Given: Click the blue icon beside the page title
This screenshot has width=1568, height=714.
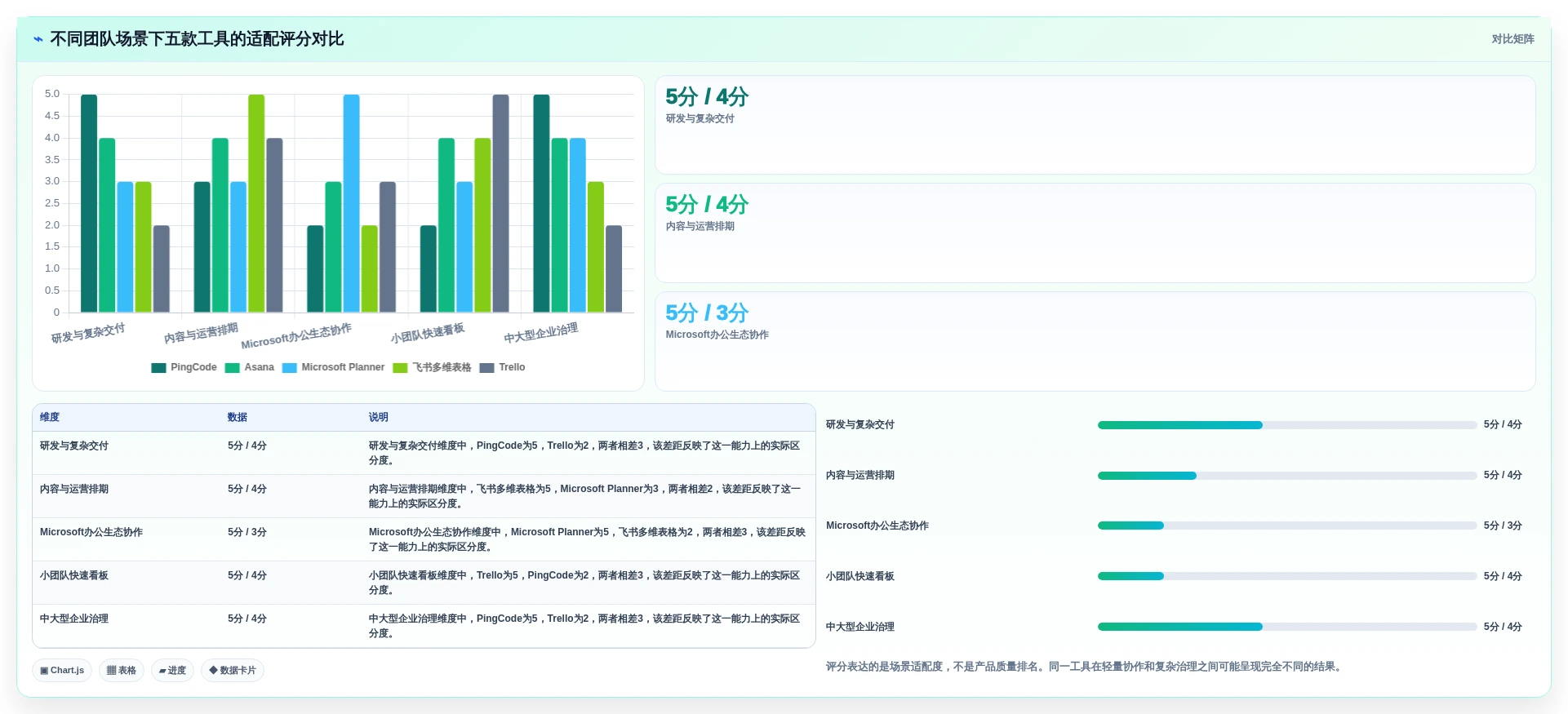Looking at the screenshot, I should coord(38,39).
